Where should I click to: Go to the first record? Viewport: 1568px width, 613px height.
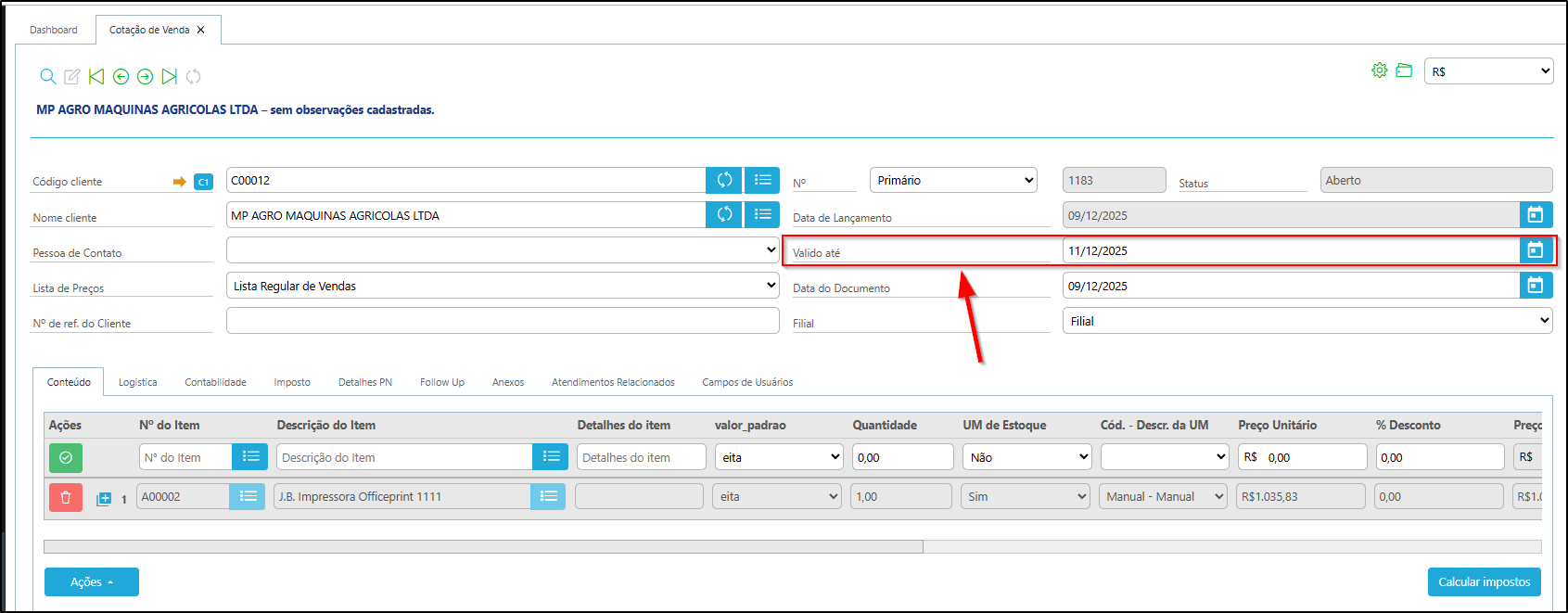click(96, 77)
